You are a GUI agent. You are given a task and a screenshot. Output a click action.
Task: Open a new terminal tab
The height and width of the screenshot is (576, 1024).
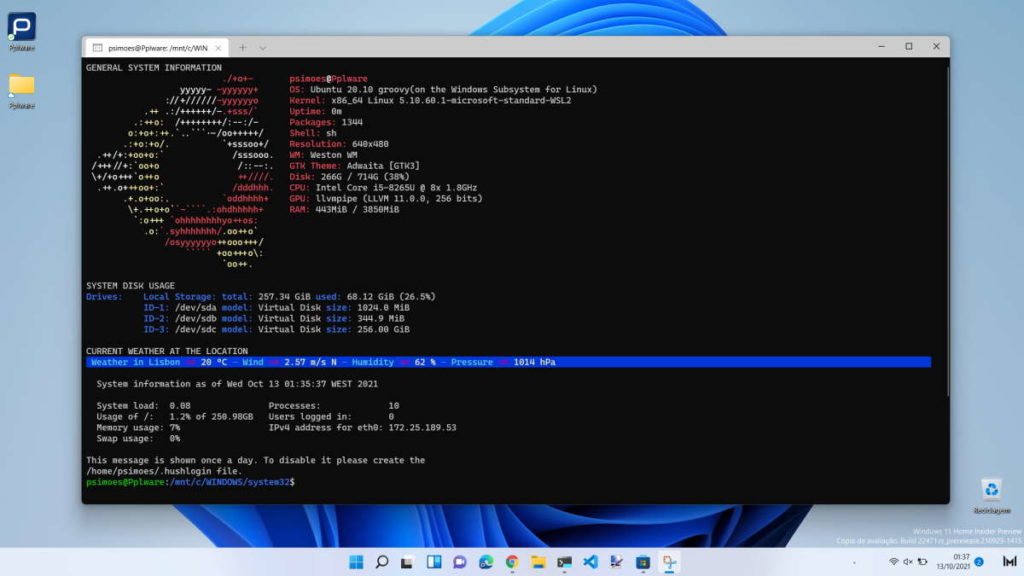click(x=242, y=48)
